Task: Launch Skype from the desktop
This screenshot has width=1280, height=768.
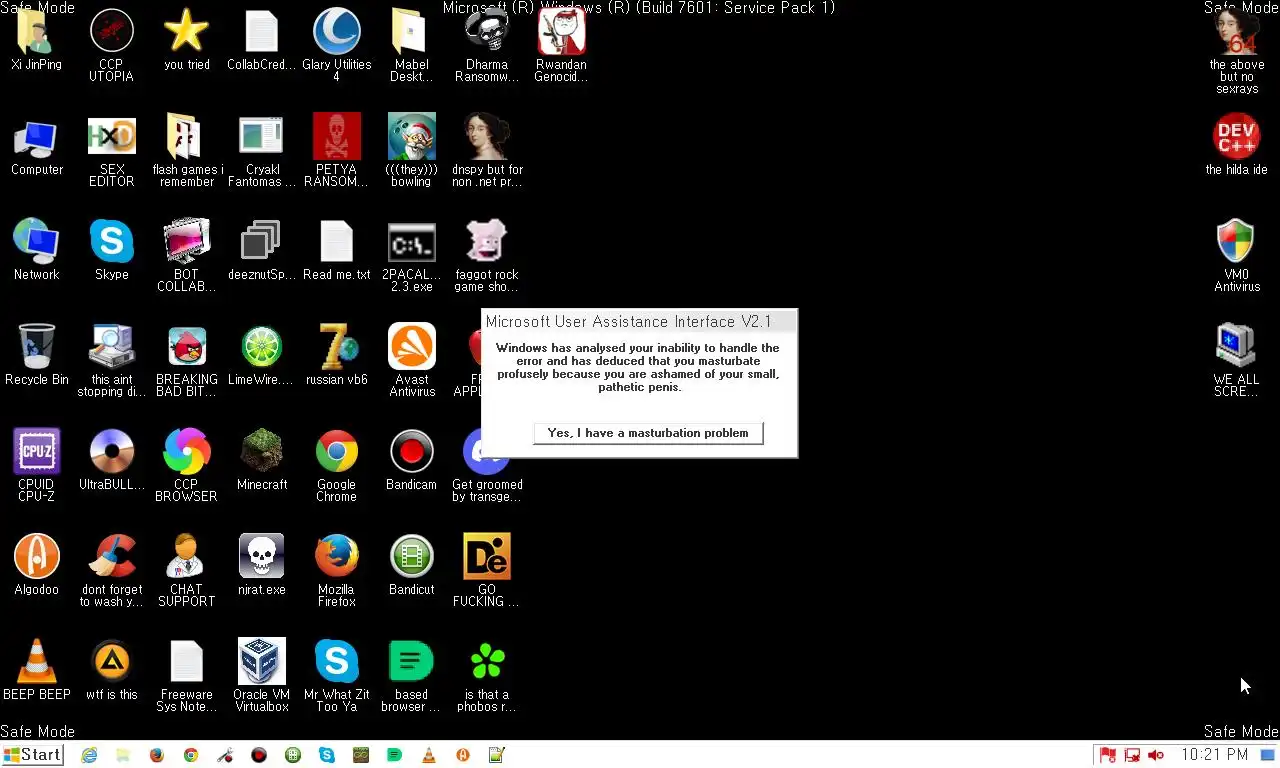Action: (112, 250)
